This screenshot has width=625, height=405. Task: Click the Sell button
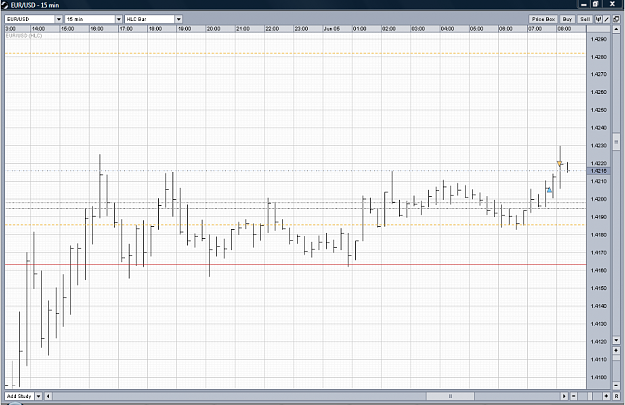coord(585,19)
